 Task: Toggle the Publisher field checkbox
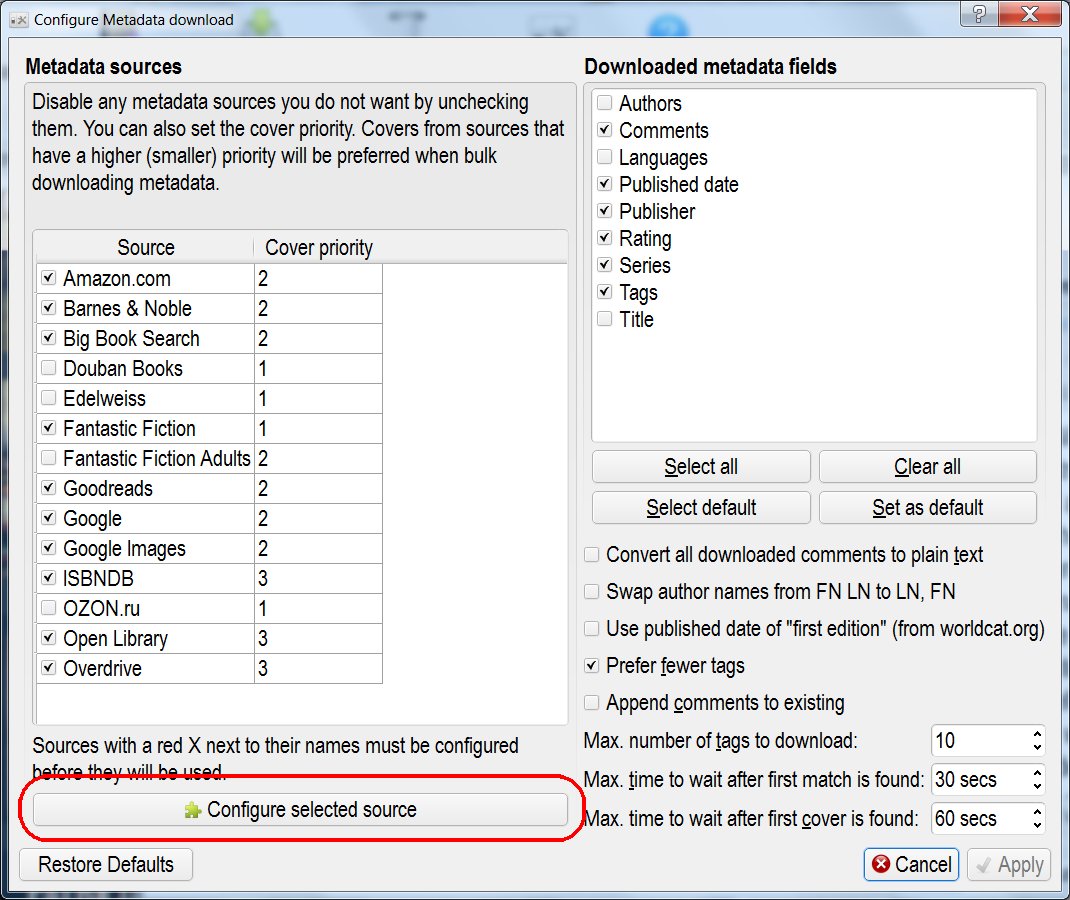click(x=605, y=211)
